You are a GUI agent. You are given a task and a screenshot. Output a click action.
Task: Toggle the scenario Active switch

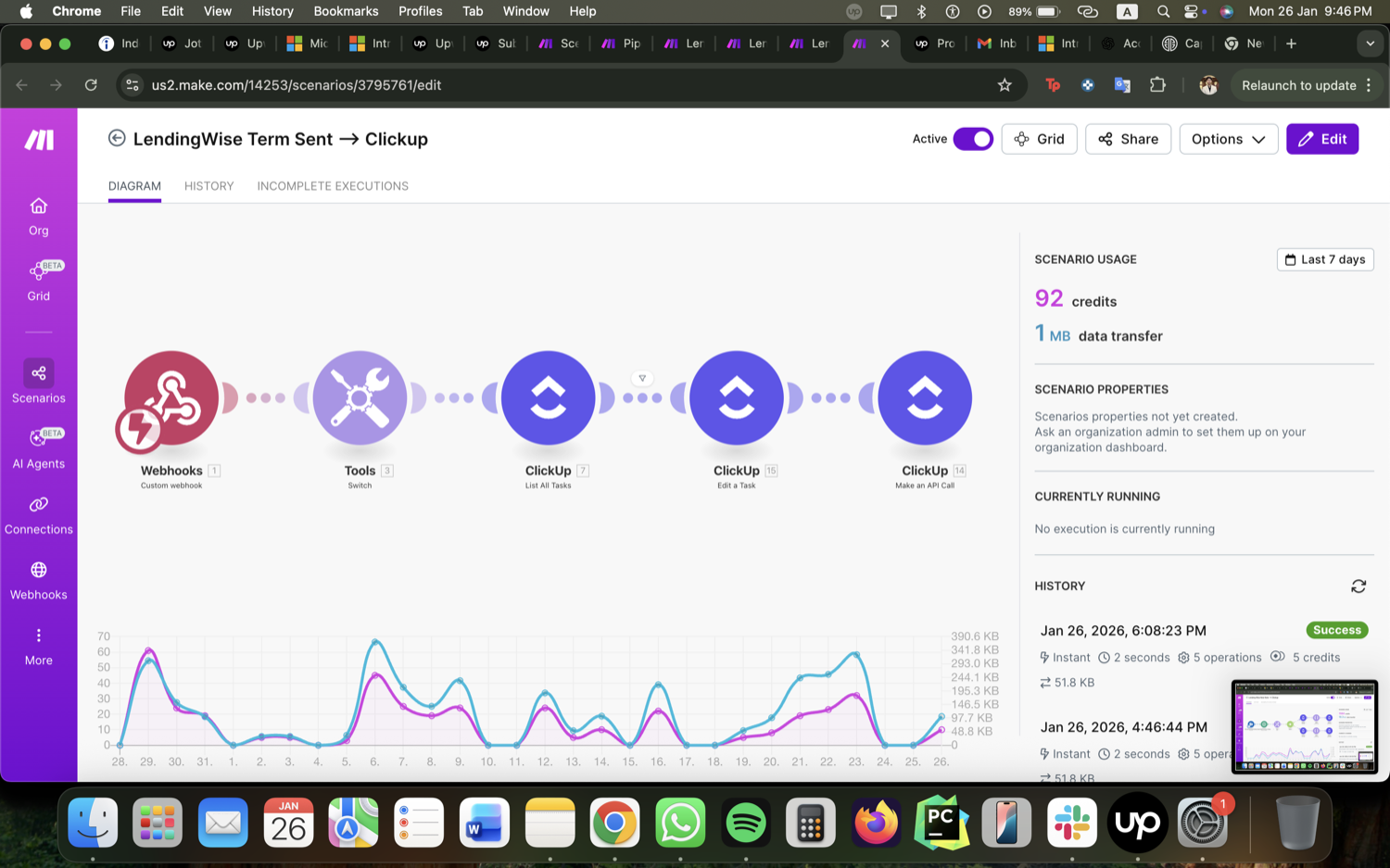(973, 139)
